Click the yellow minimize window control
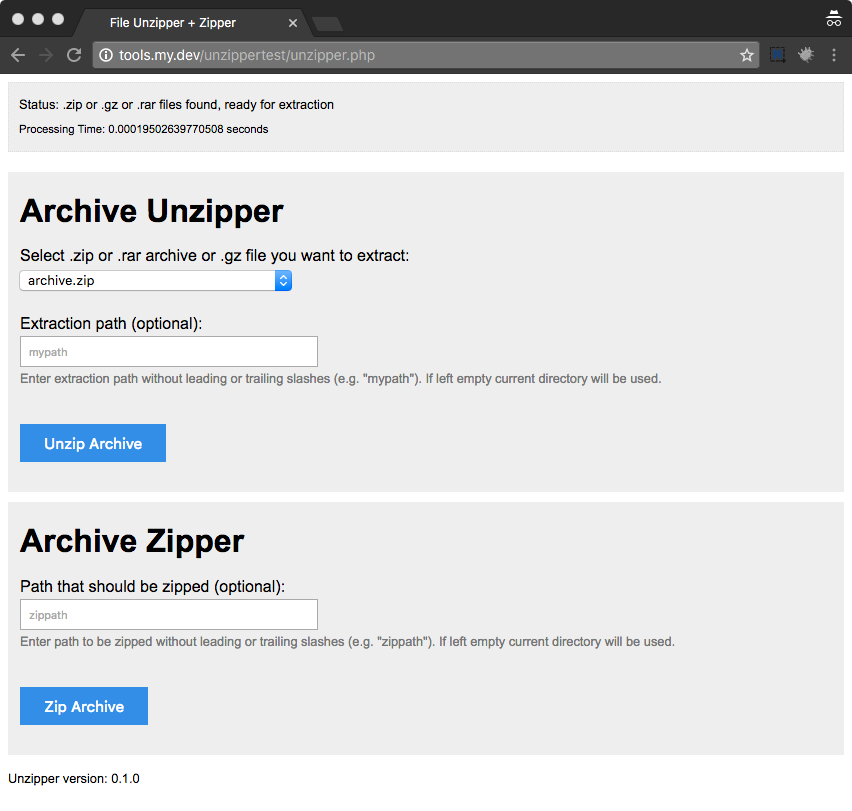 [x=37, y=17]
